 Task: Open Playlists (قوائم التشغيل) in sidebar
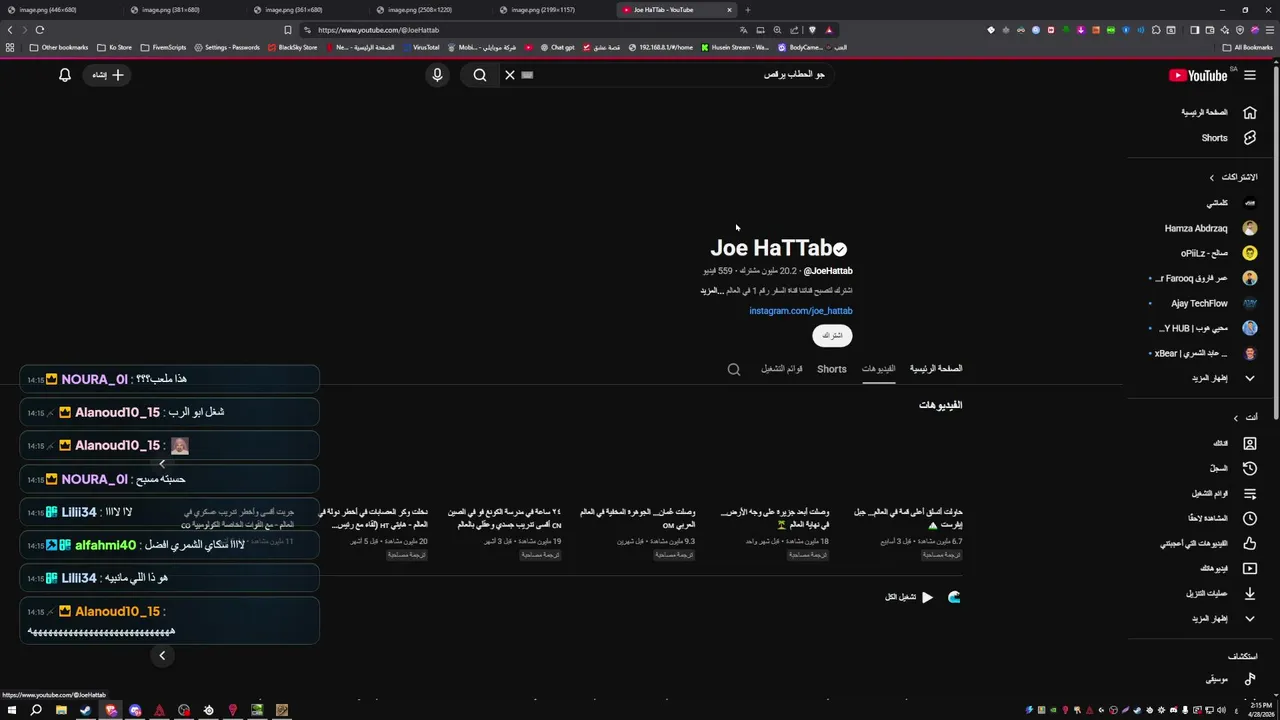1224,493
